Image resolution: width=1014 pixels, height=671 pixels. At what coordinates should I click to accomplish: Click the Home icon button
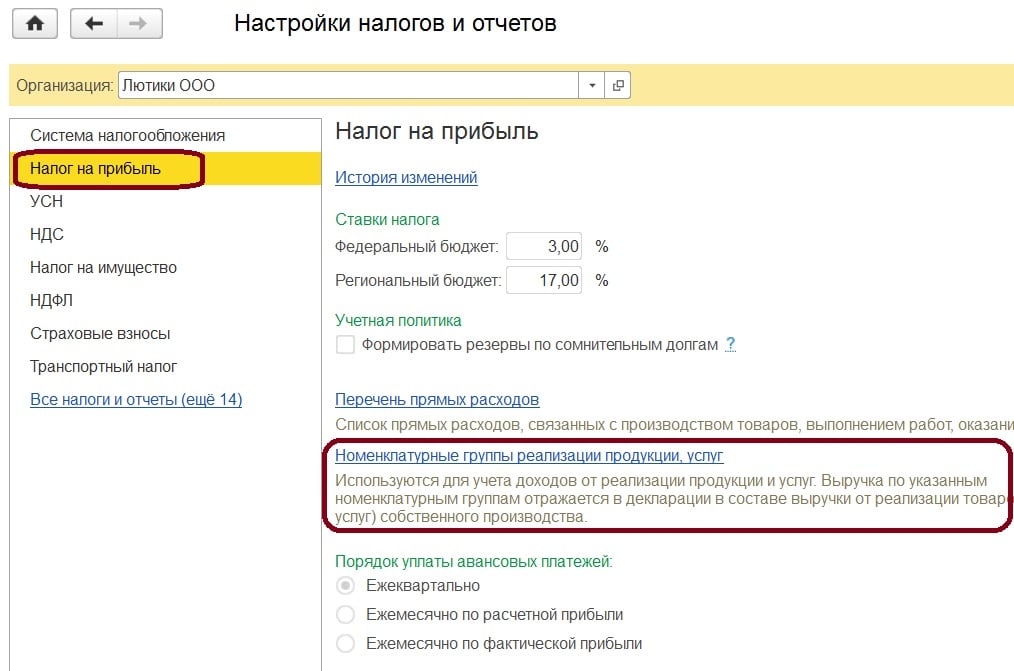(x=35, y=24)
